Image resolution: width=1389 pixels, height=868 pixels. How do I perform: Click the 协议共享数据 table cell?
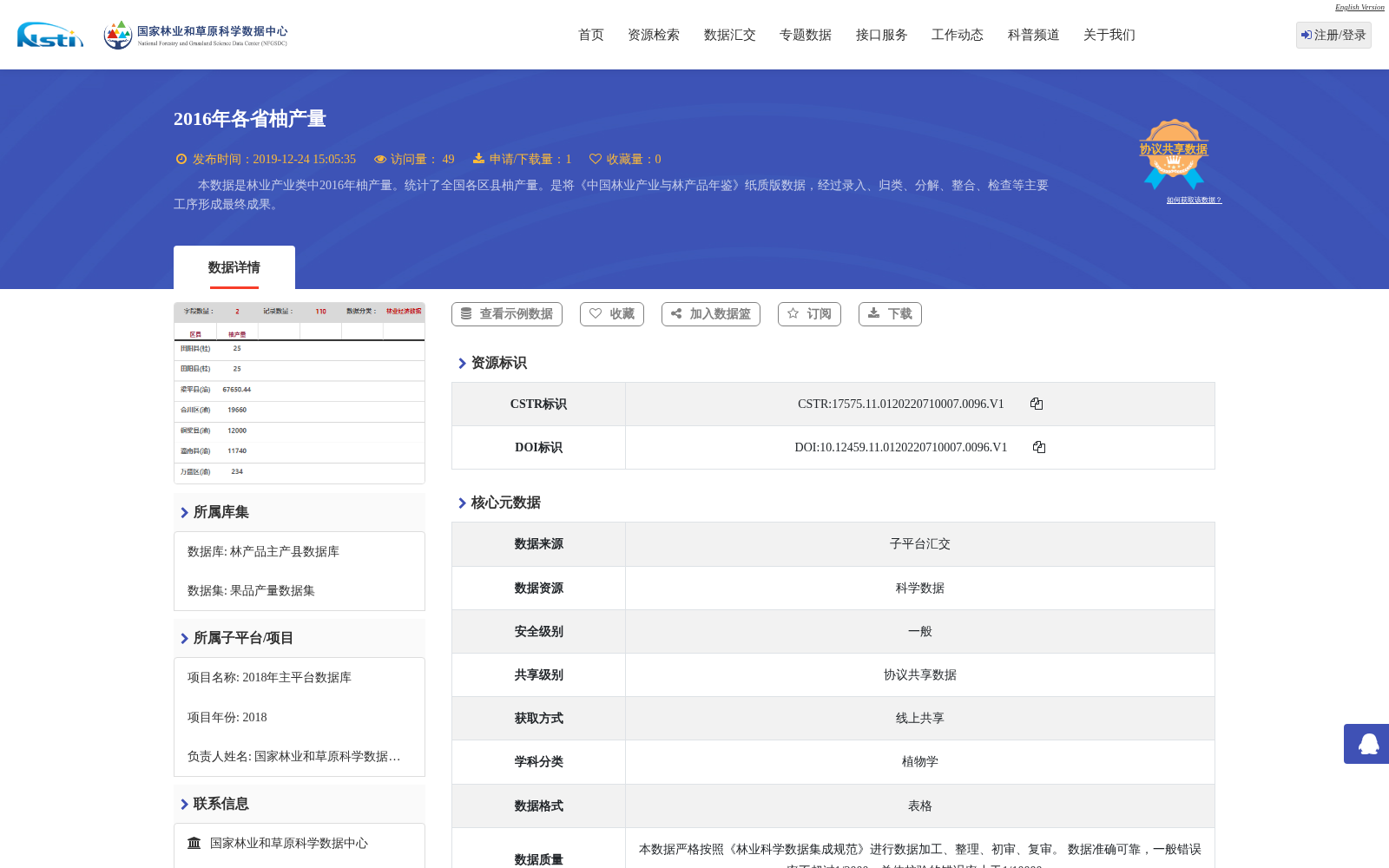click(920, 674)
